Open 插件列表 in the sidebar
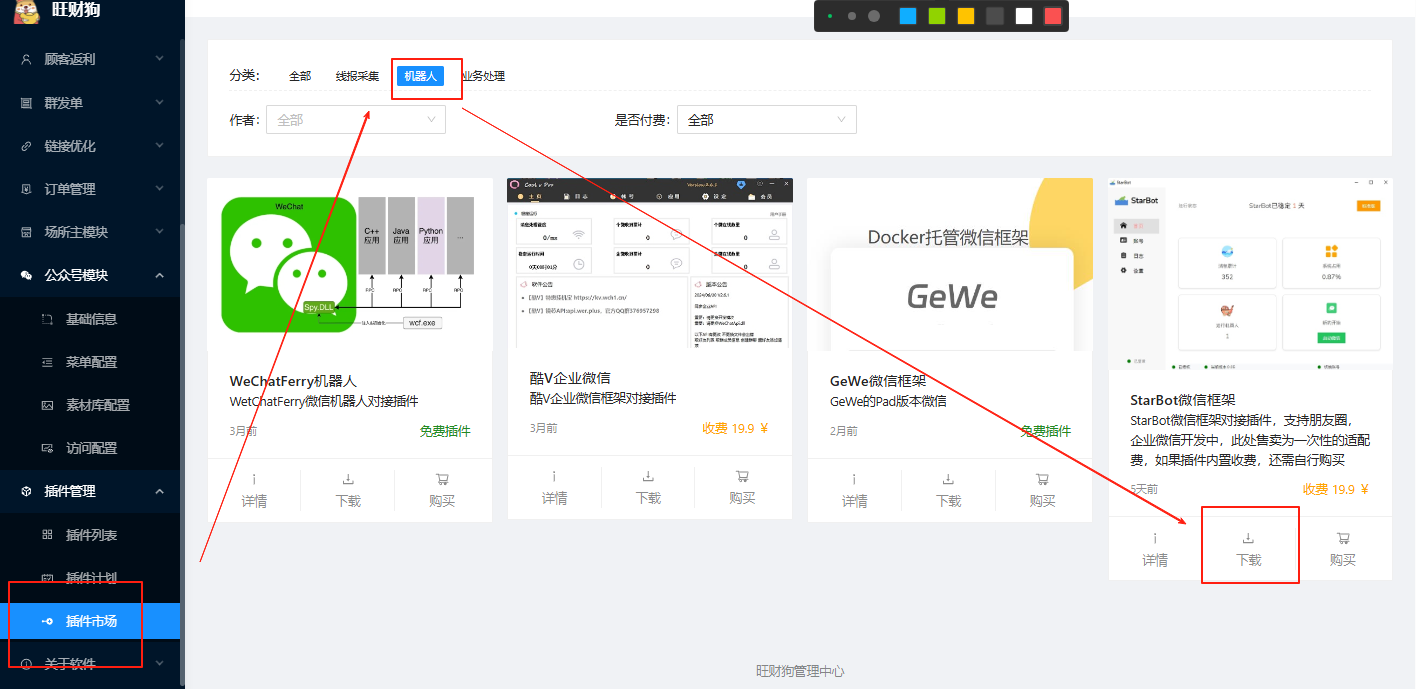The height and width of the screenshot is (689, 1416). 91,535
